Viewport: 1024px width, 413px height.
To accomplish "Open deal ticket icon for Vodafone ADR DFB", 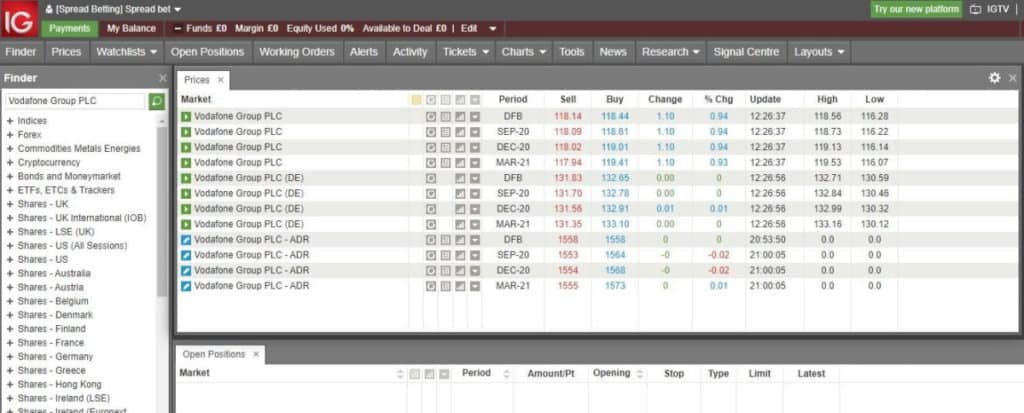I will [x=430, y=240].
